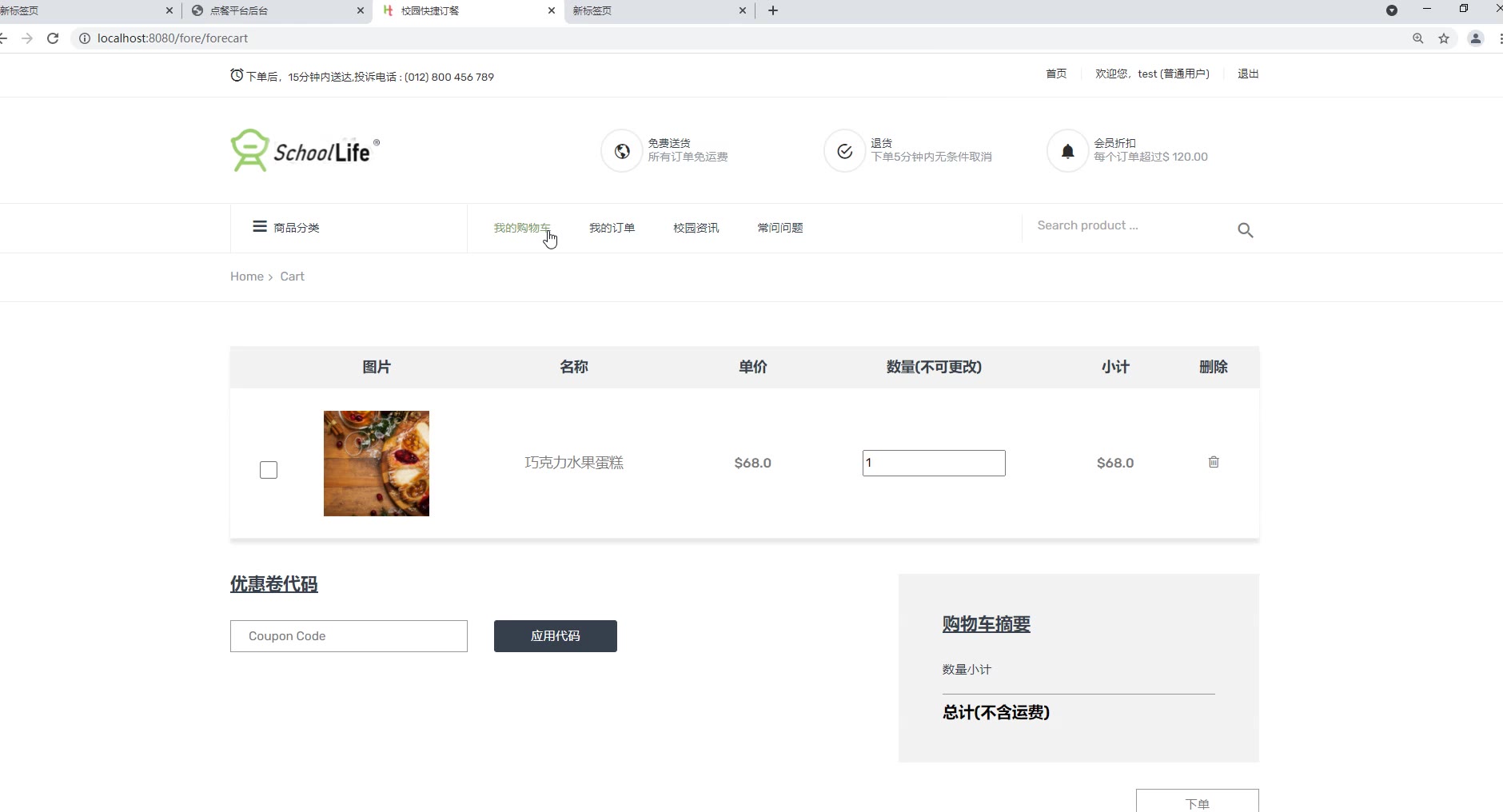Switch to the last 新标签页 tab
The height and width of the screenshot is (812, 1503).
pyautogui.click(x=659, y=10)
